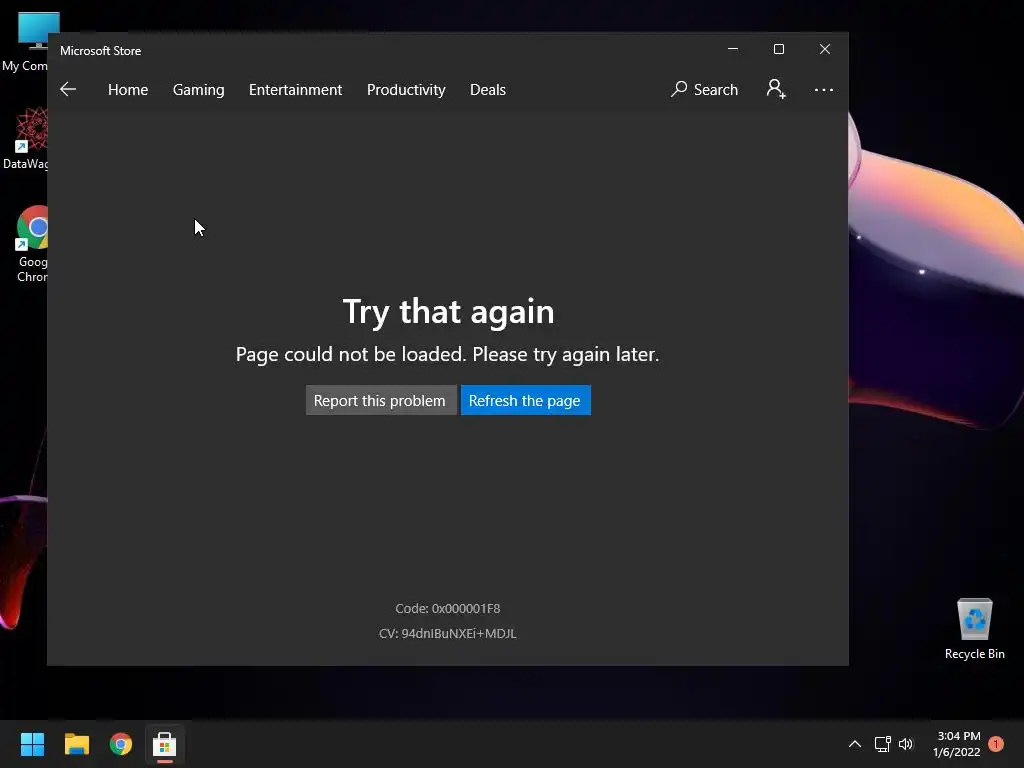Viewport: 1024px width, 768px height.
Task: Open the Home tab in Microsoft Store
Action: click(128, 89)
